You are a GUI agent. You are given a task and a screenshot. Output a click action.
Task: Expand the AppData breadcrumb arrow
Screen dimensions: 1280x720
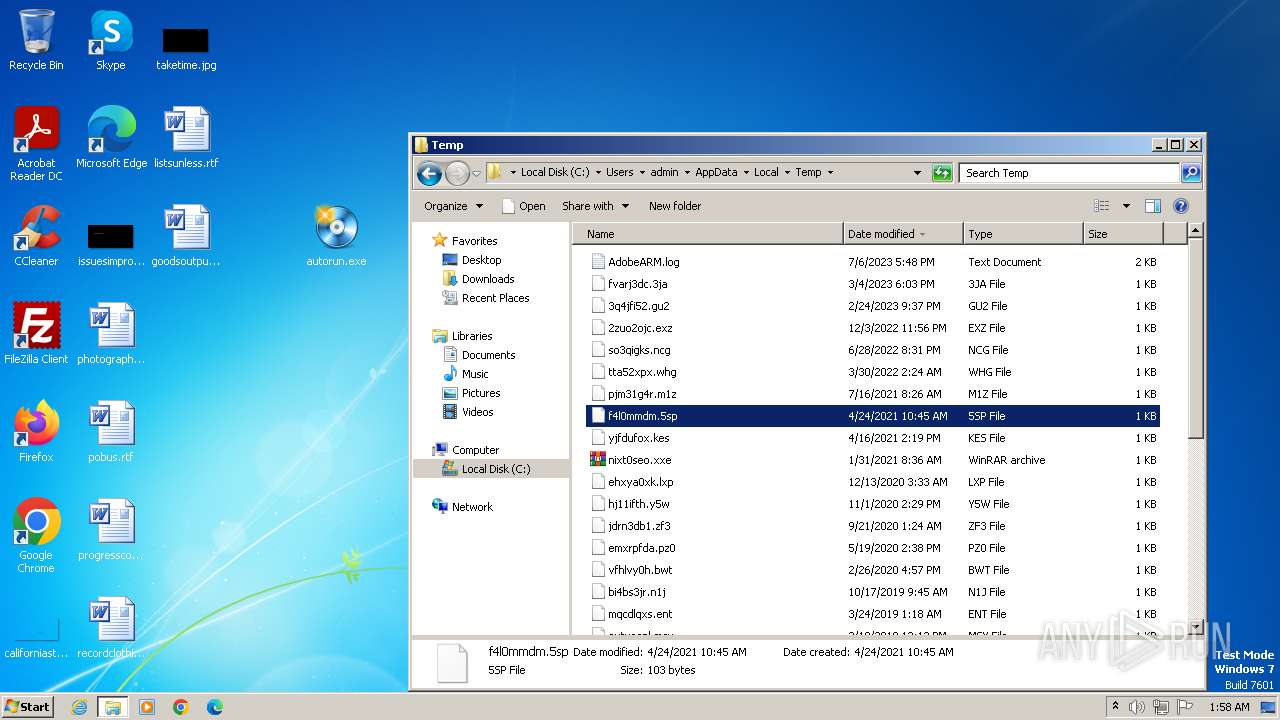(745, 173)
